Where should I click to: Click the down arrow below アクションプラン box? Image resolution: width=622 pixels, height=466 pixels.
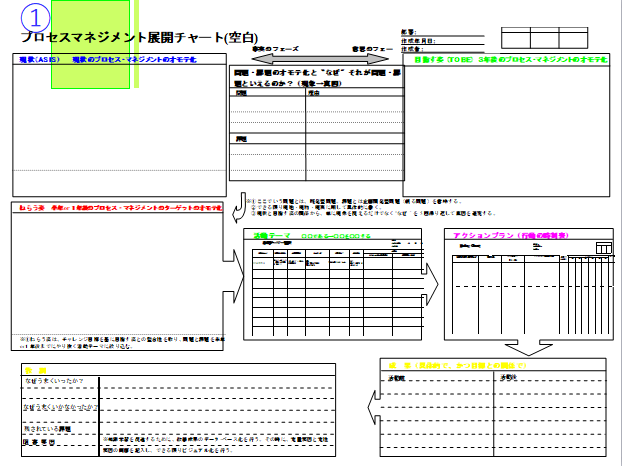point(526,348)
